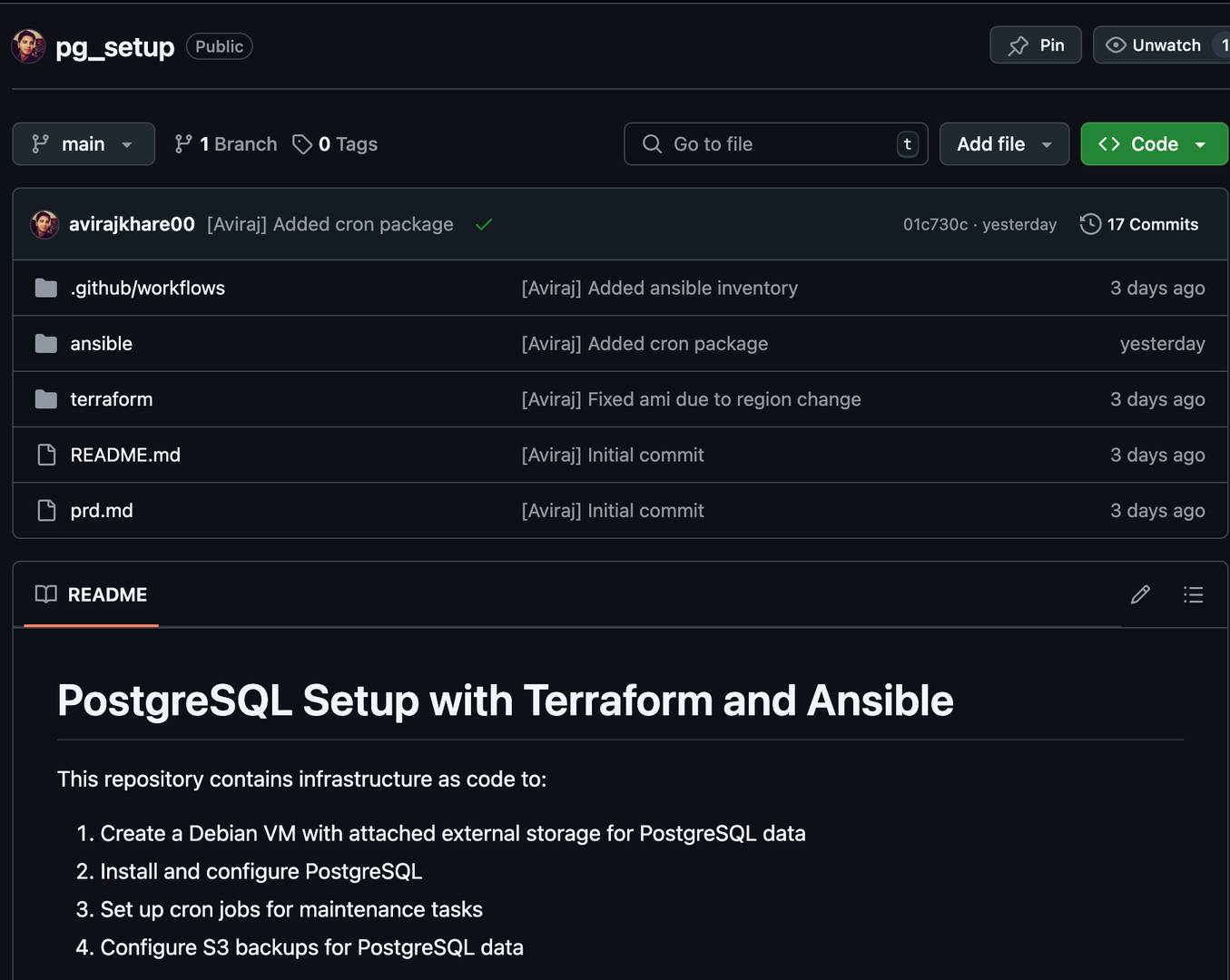The image size is (1230, 980).
Task: Open the avirajkhare00 profile link
Action: 132,224
